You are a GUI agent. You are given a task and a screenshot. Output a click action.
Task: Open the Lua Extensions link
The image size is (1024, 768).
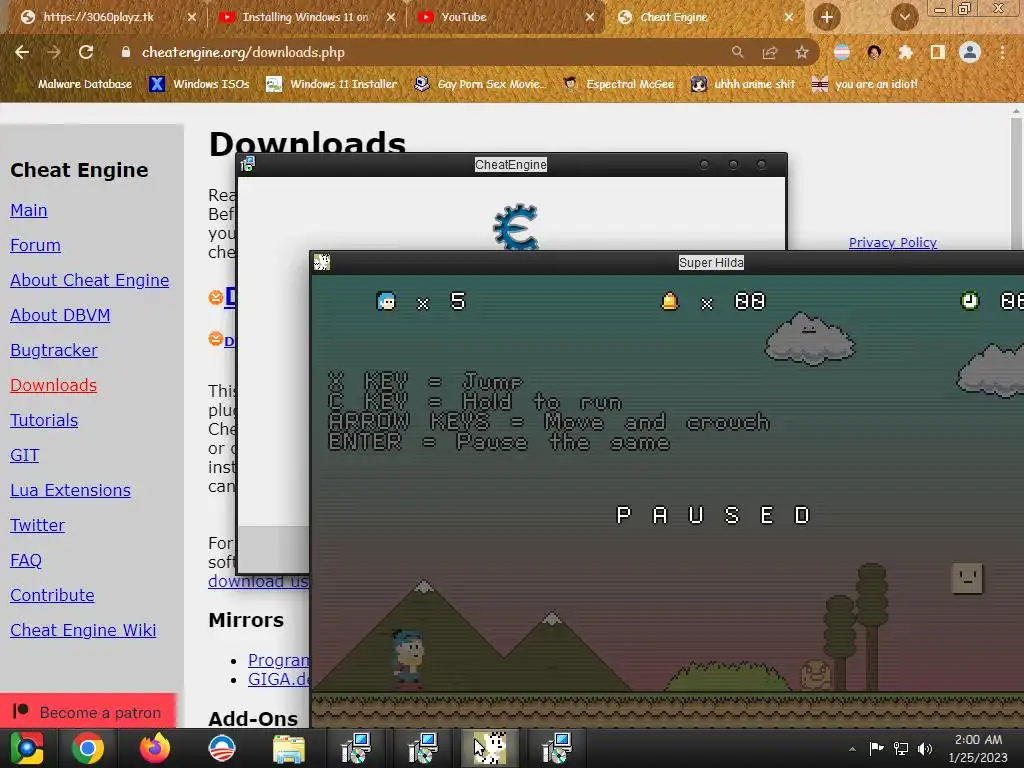[71, 490]
